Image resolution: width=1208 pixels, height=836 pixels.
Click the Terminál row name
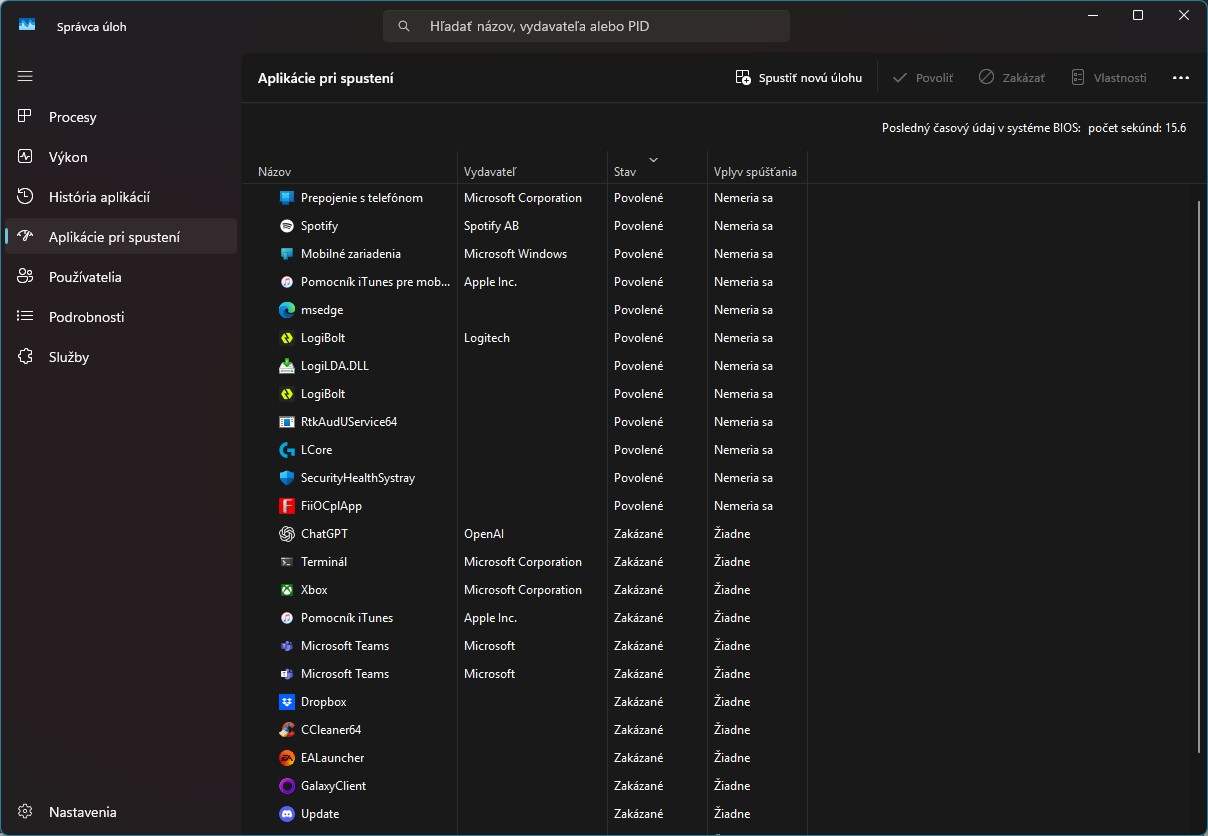324,562
